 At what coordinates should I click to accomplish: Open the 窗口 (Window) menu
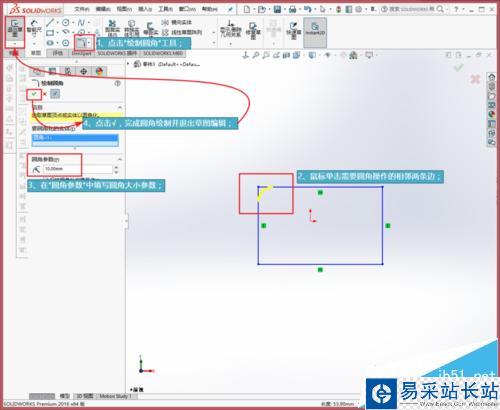pos(187,9)
